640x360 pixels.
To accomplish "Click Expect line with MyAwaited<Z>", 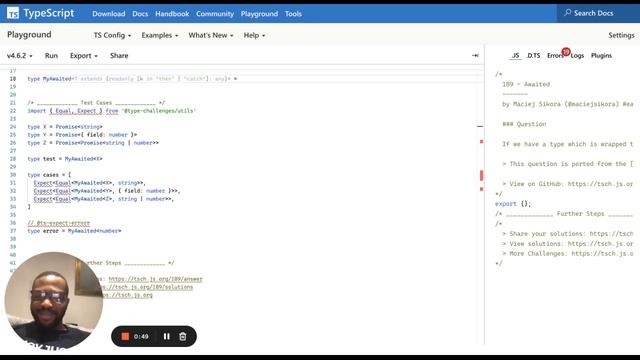I will point(104,199).
